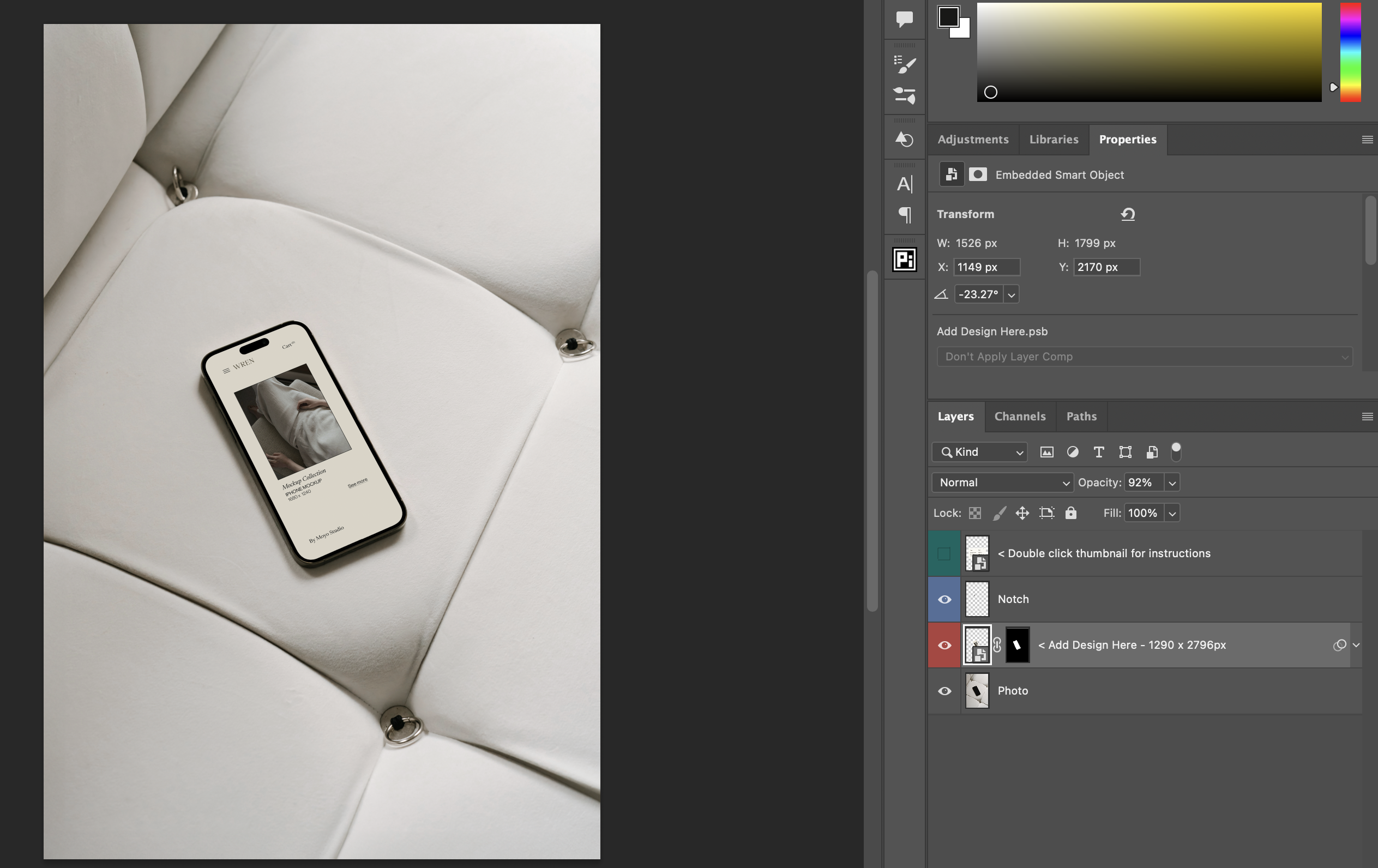Open the Opacity slider dropdown arrow
This screenshot has width=1378, height=868.
[x=1172, y=483]
